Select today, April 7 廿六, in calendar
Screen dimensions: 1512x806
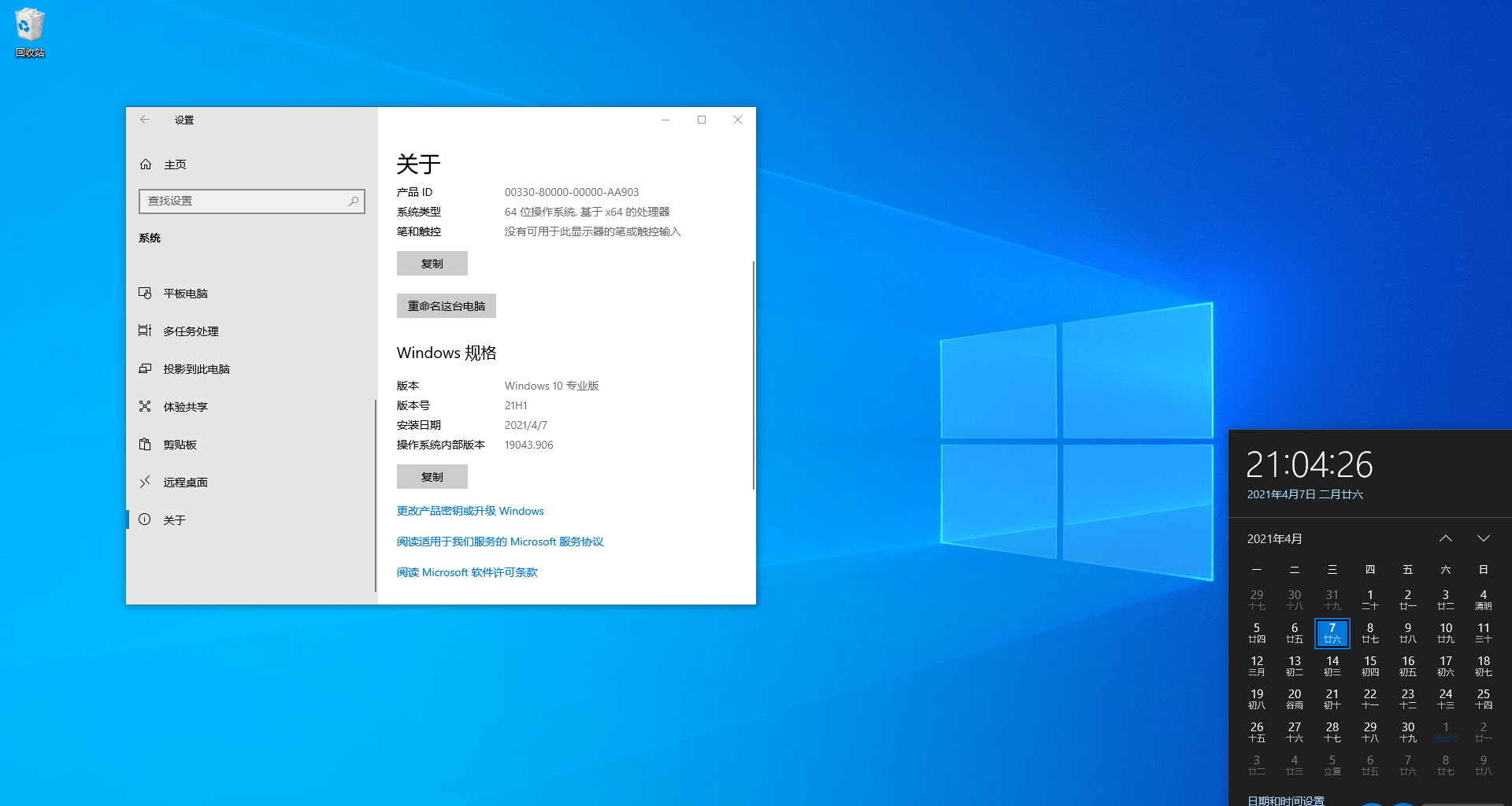pos(1332,633)
